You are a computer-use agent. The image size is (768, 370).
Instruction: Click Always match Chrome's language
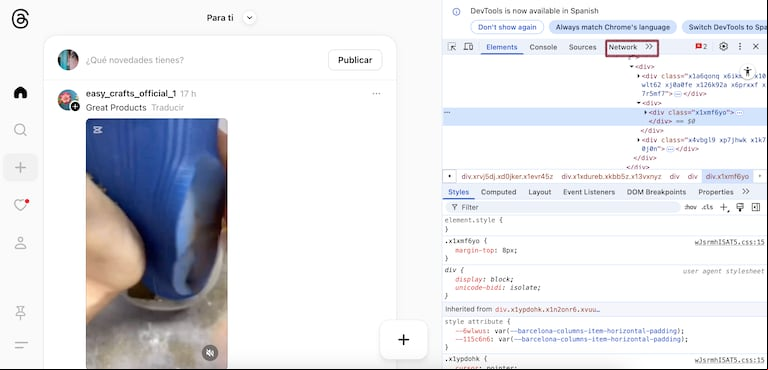[x=613, y=27]
